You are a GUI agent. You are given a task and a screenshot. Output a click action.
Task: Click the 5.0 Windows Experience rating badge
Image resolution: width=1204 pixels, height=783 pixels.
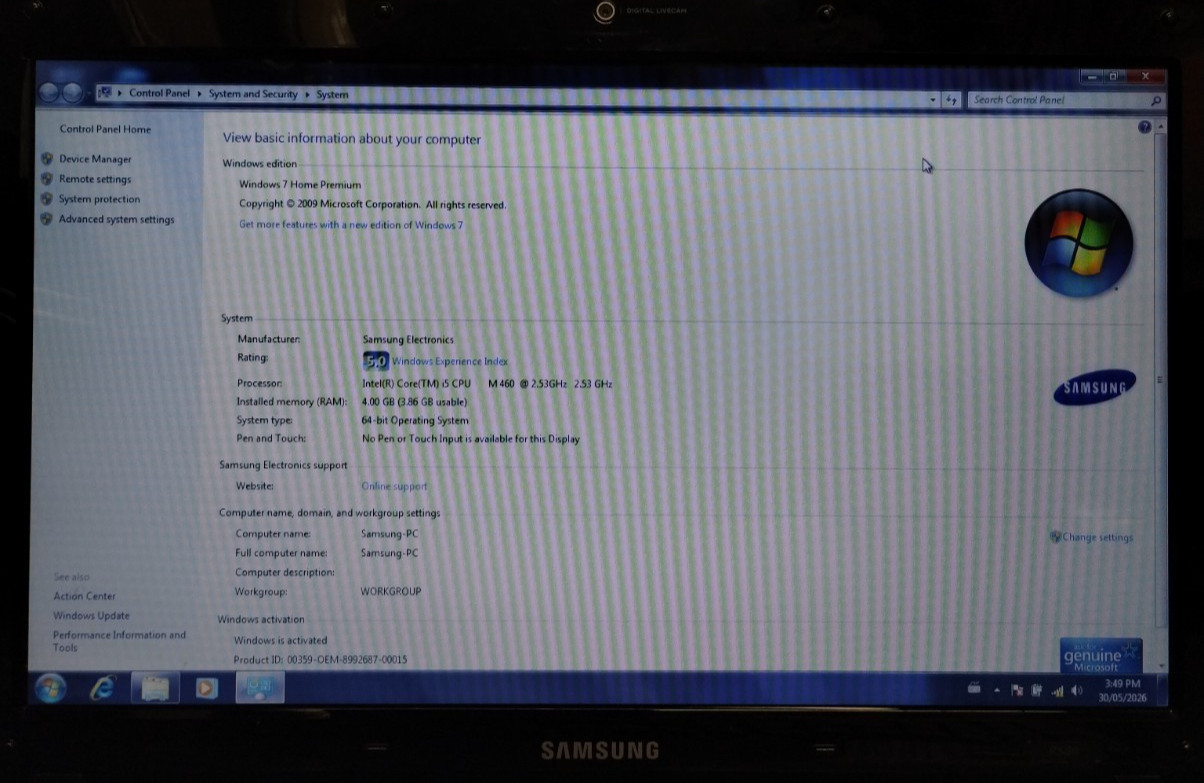click(375, 361)
